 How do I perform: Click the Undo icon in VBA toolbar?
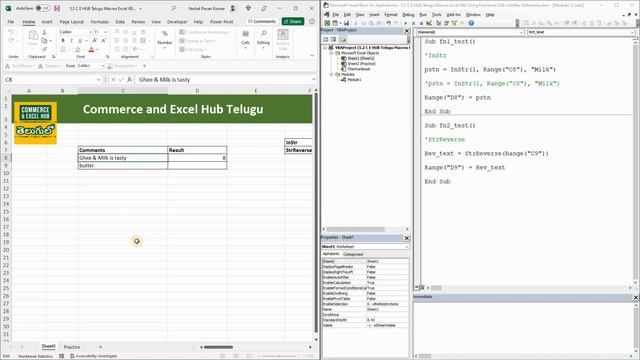[388, 23]
